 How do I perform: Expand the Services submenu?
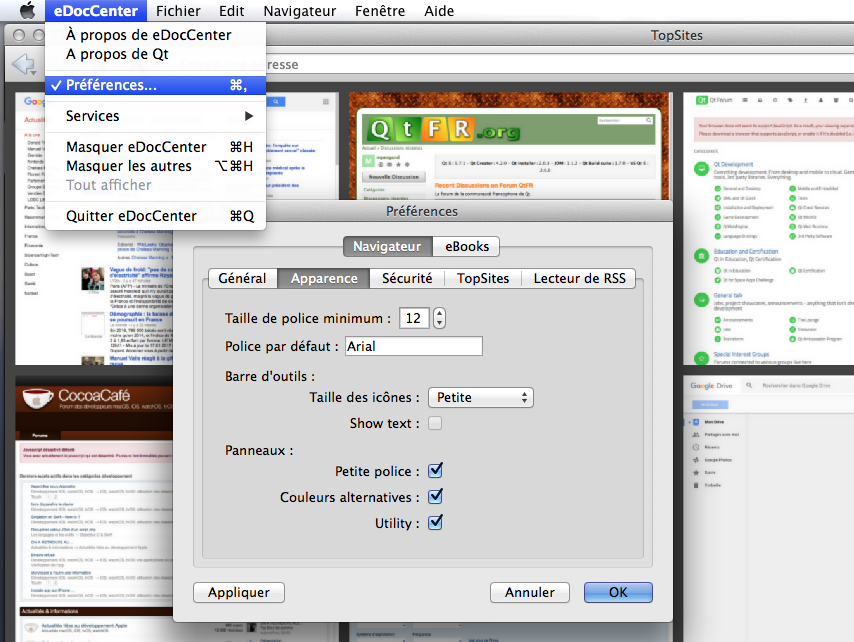coord(155,116)
